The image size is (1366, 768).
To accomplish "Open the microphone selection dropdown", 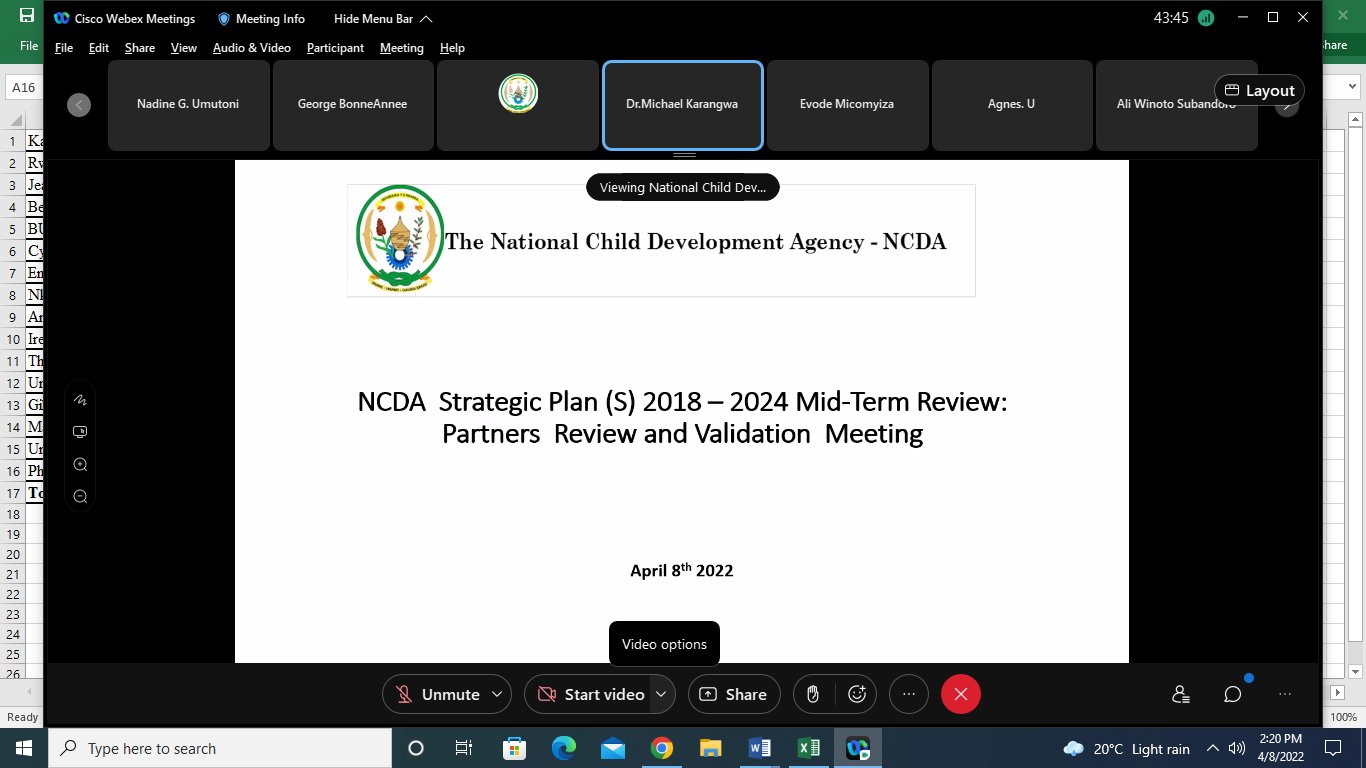I will (496, 693).
